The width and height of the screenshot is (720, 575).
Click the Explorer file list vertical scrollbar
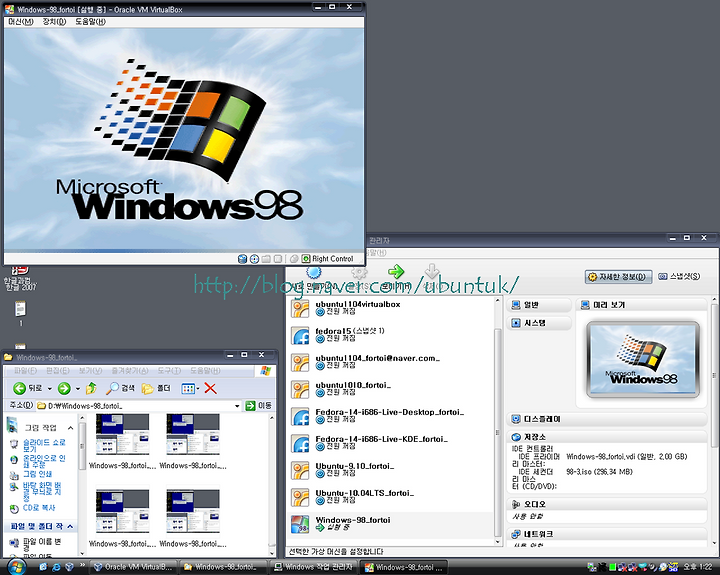[x=271, y=485]
